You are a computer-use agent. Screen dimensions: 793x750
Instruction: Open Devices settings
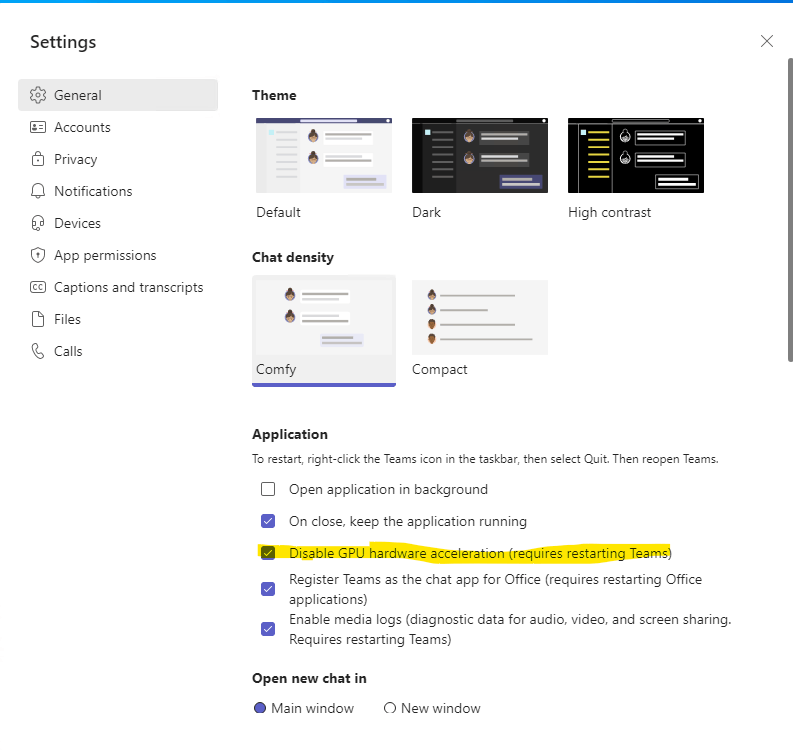118,223
